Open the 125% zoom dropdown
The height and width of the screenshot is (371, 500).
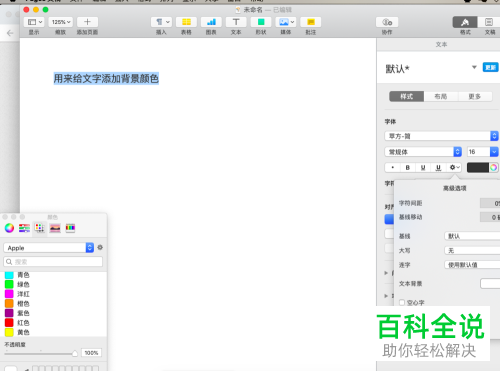click(61, 22)
